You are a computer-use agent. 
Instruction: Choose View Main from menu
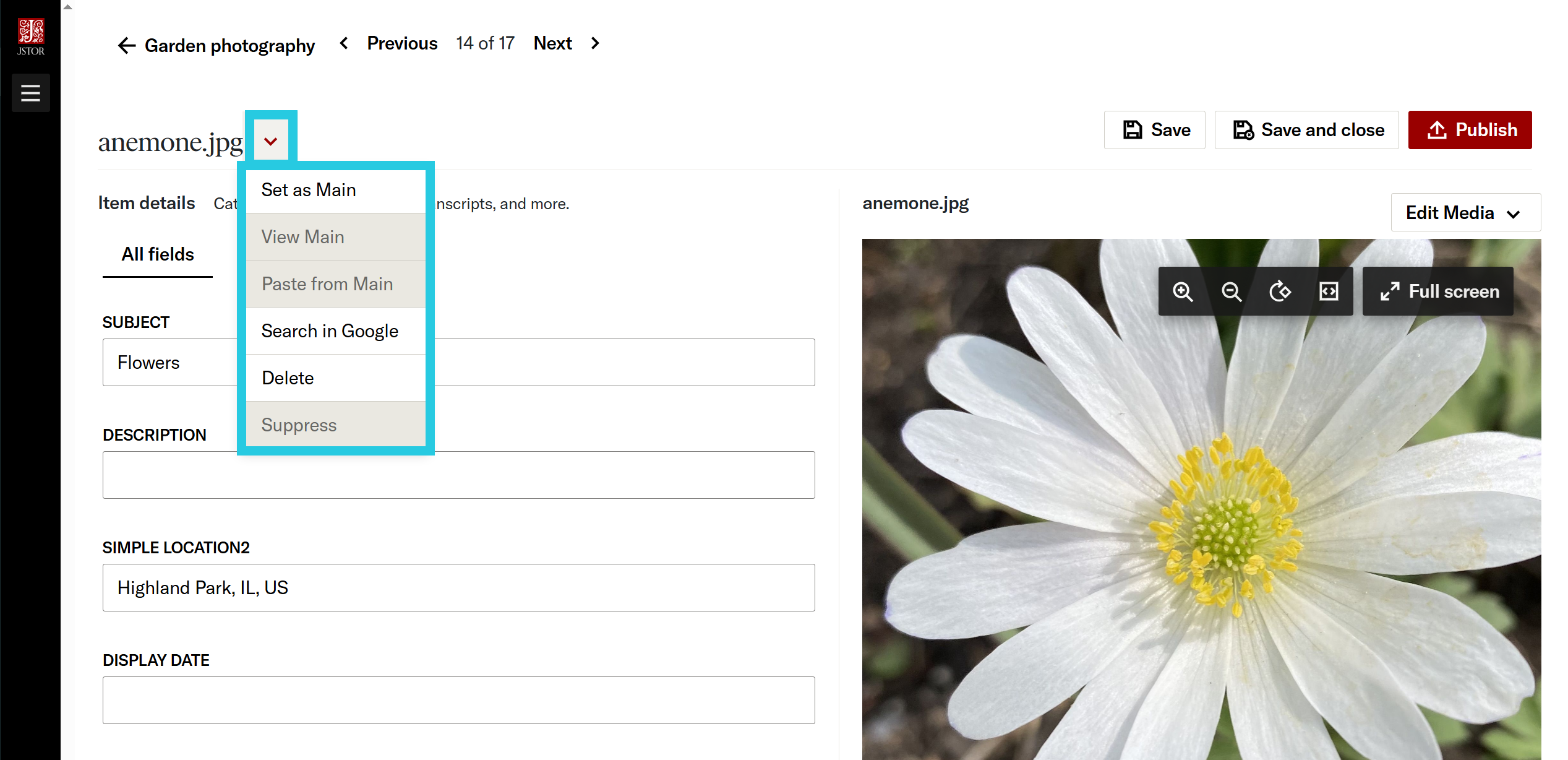click(x=336, y=237)
